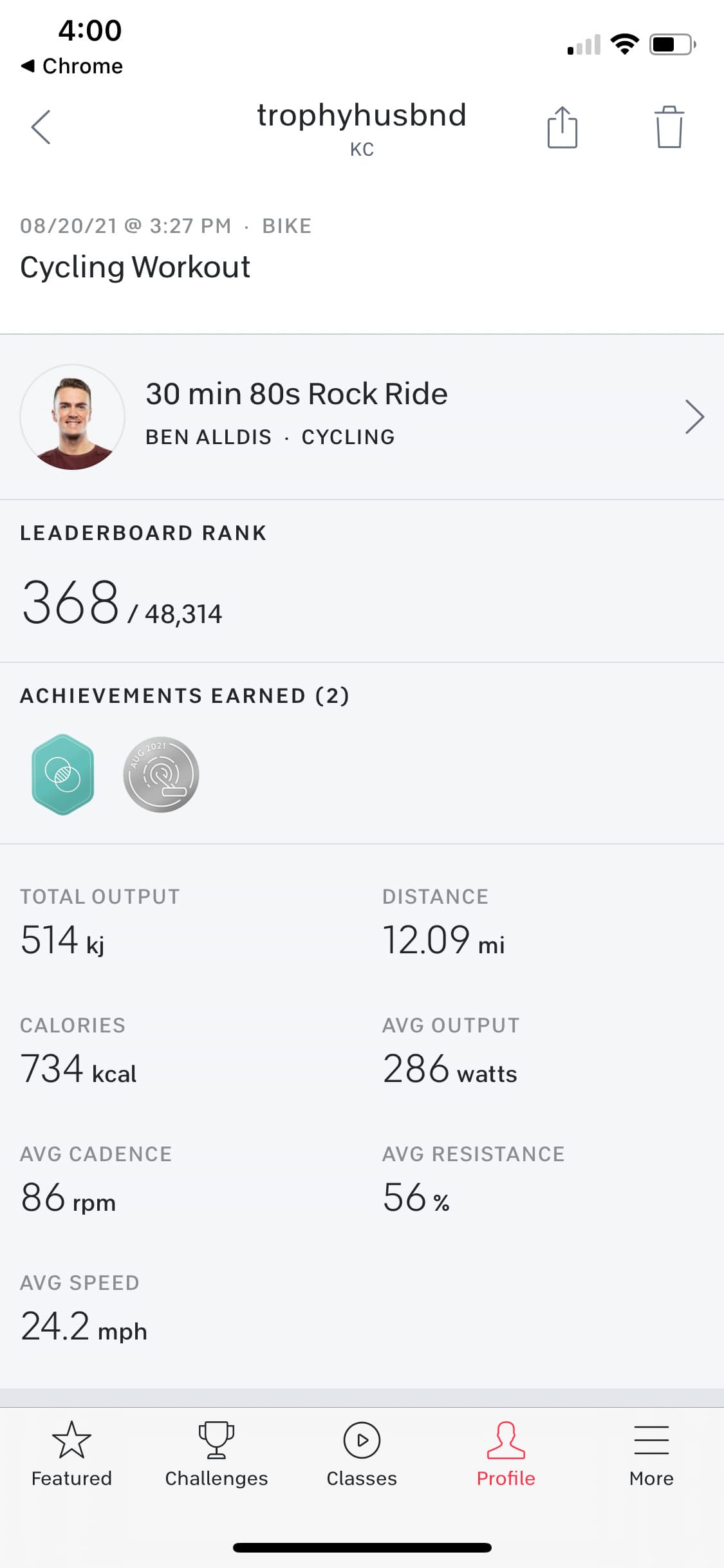Viewport: 724px width, 1568px height.
Task: Tap the trophyhusbnd username title
Action: (362, 116)
